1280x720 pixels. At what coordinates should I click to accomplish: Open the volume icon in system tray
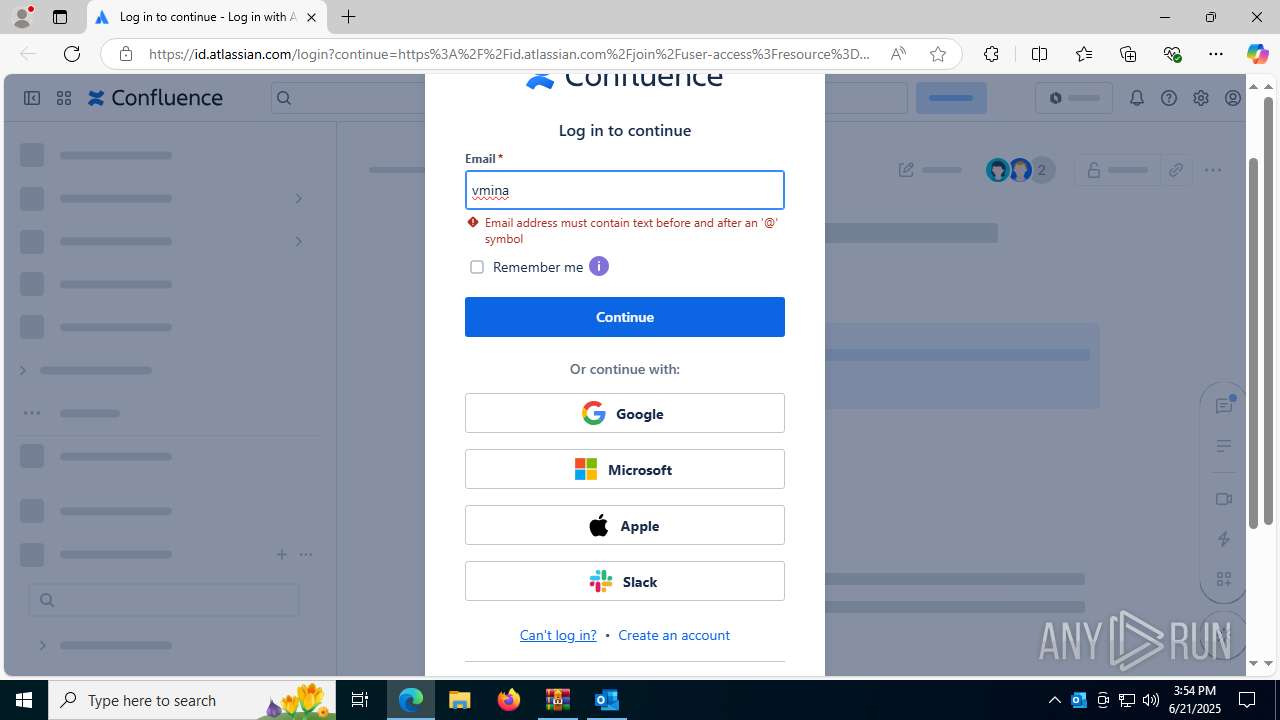(x=1151, y=700)
